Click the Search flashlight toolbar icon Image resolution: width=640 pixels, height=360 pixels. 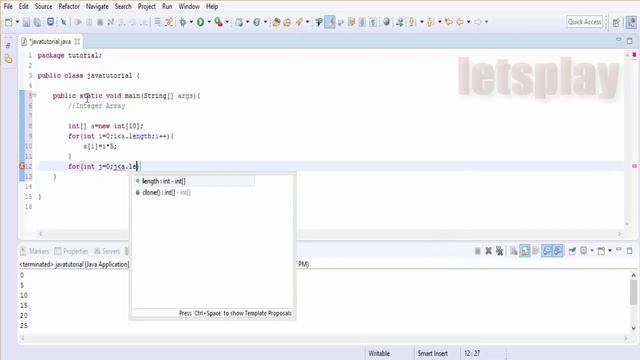[x=299, y=22]
